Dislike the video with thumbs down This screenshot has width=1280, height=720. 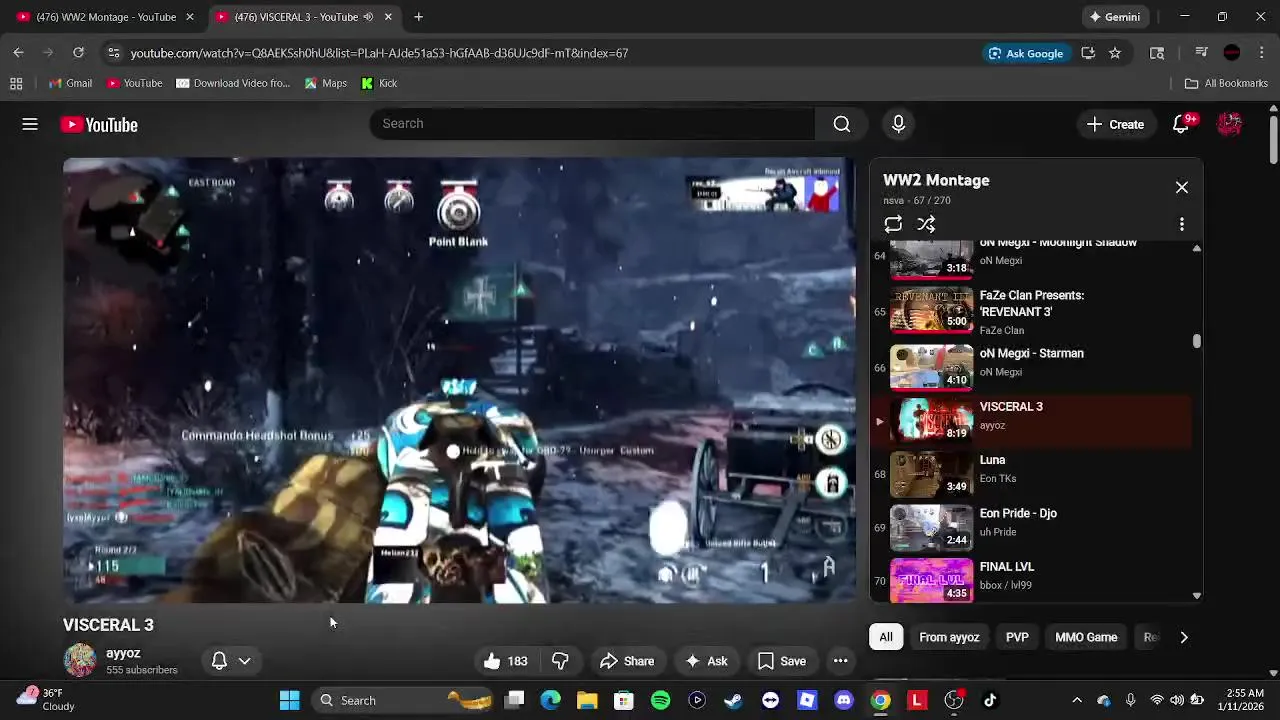560,661
